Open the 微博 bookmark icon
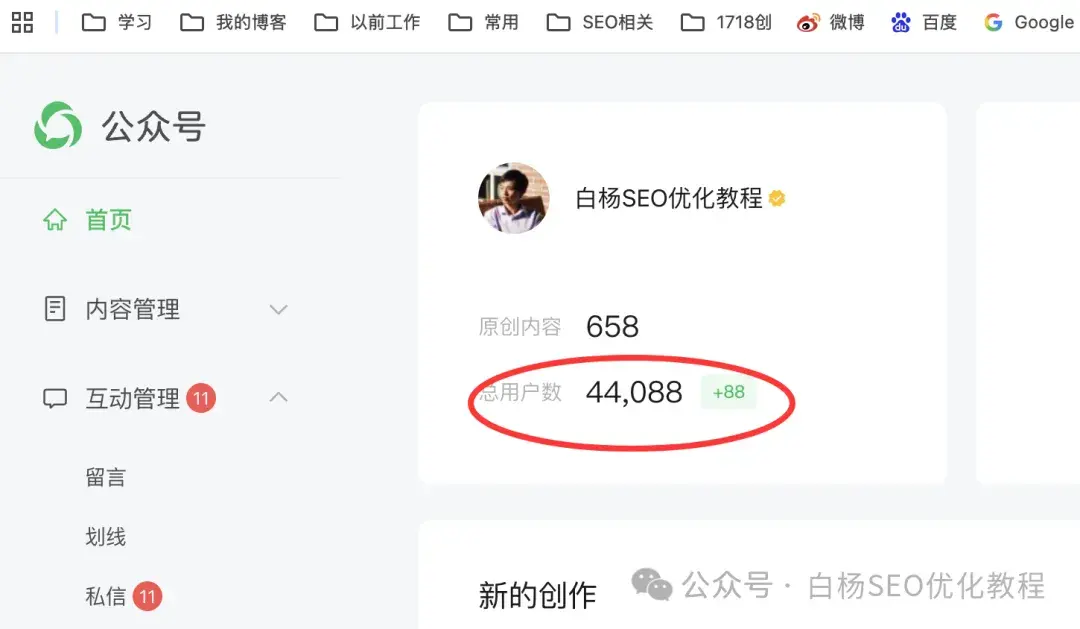This screenshot has height=629, width=1080. [808, 23]
